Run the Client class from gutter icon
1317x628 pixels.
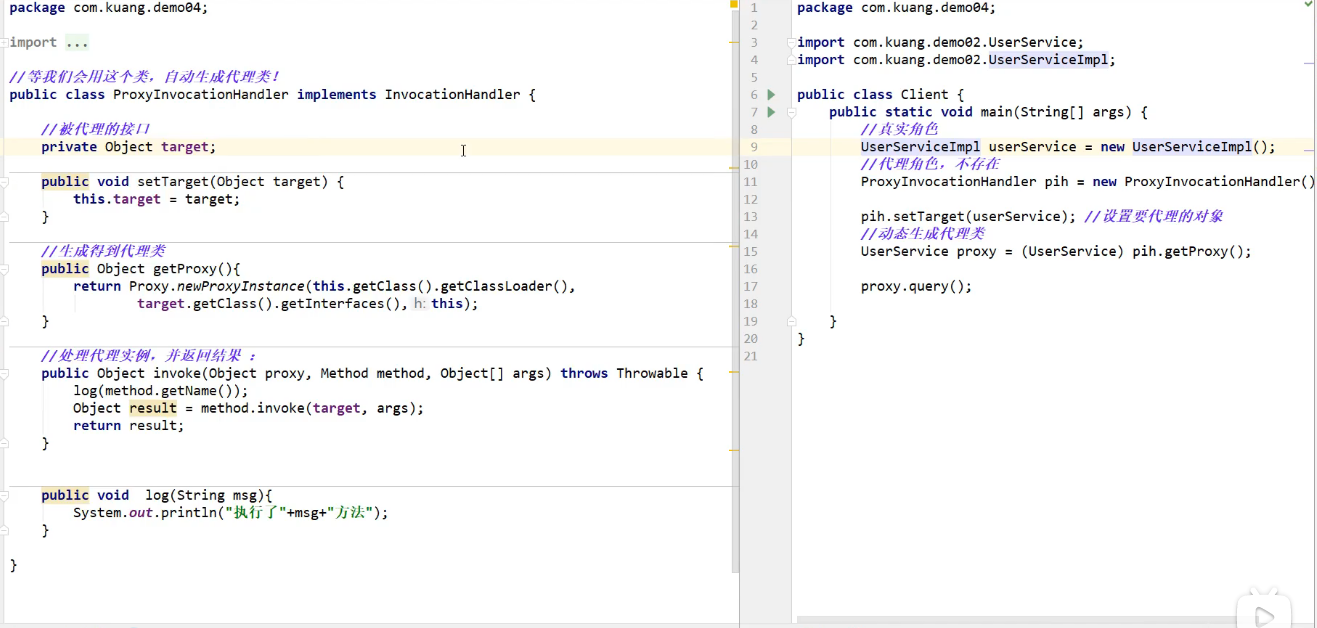pyautogui.click(x=771, y=95)
